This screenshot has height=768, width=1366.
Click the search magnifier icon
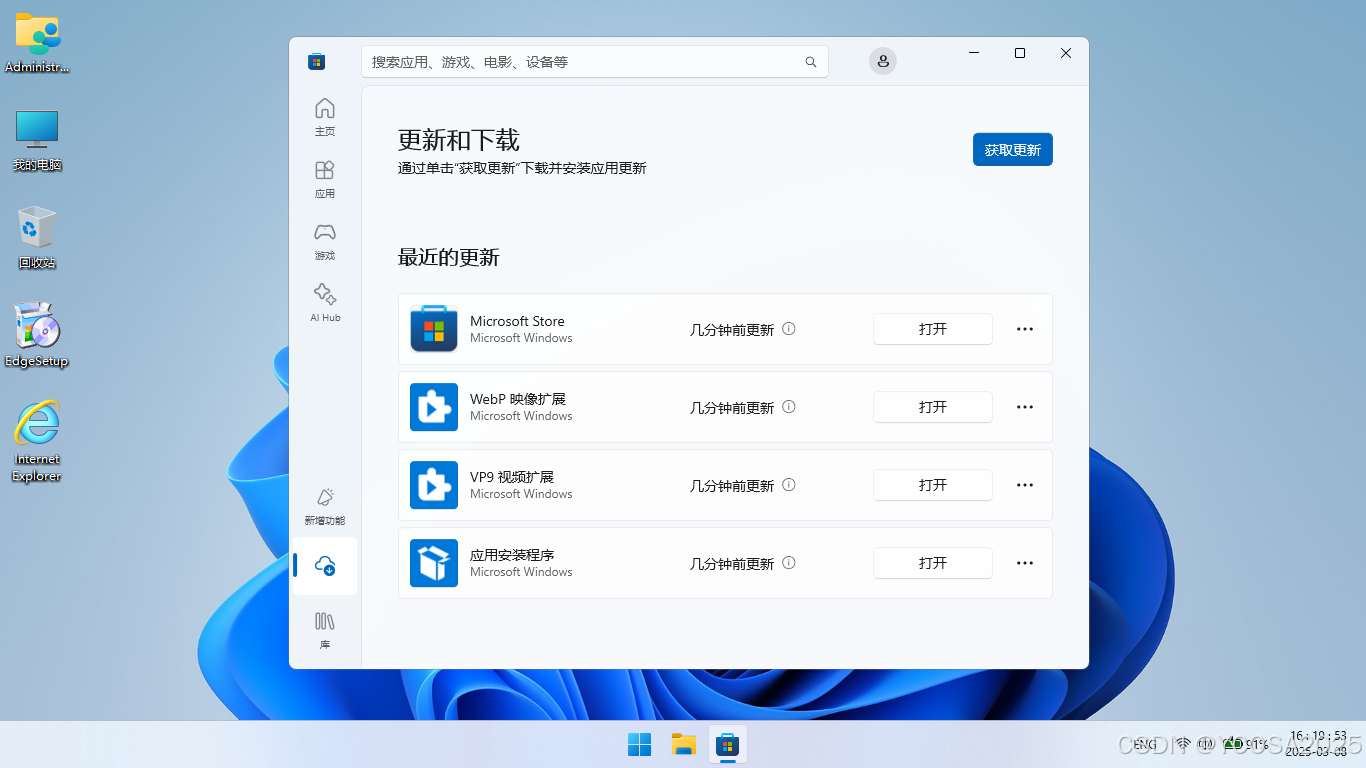tap(811, 62)
